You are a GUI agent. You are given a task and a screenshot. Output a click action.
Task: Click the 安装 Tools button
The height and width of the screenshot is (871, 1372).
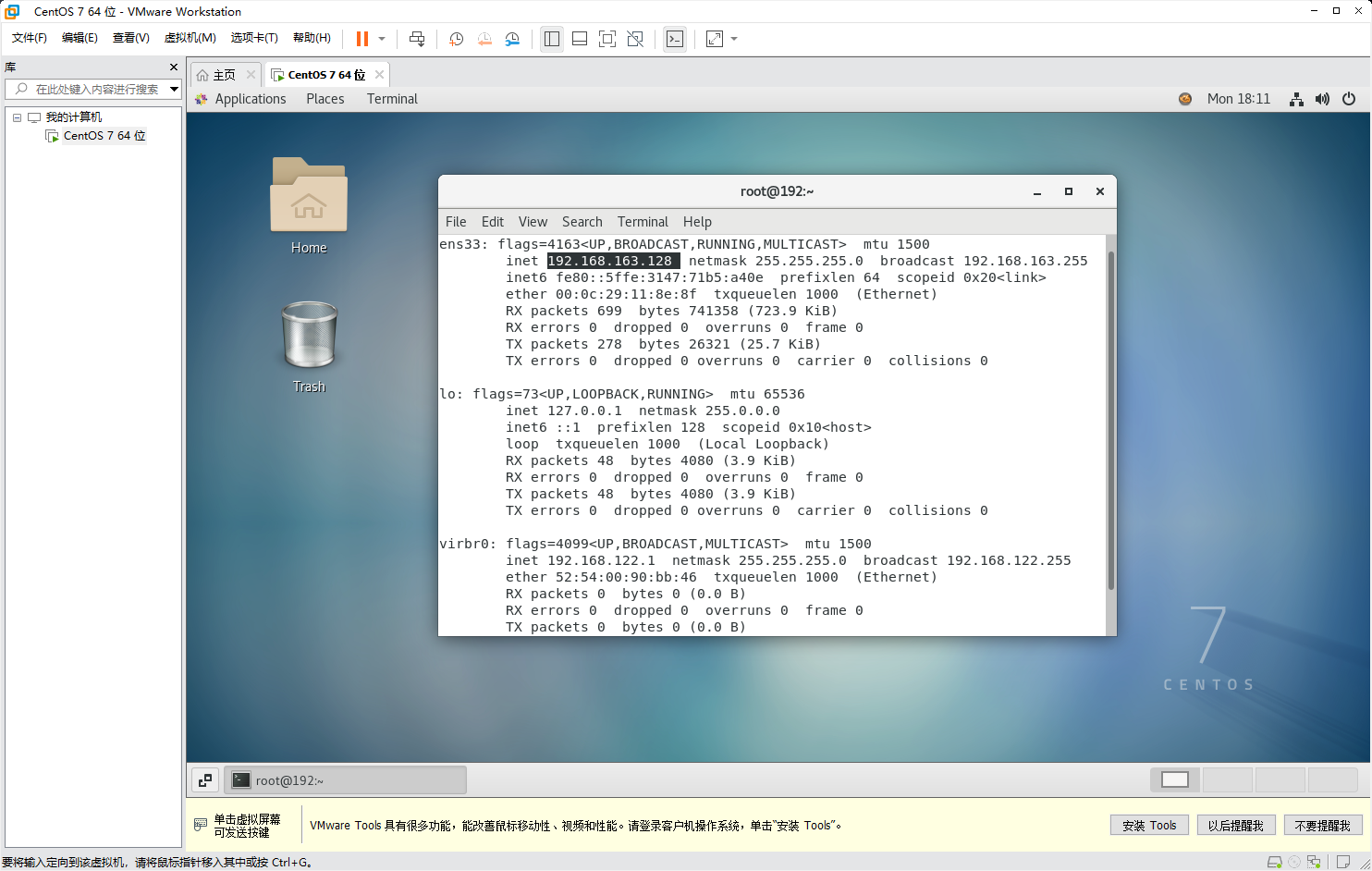pos(1149,826)
